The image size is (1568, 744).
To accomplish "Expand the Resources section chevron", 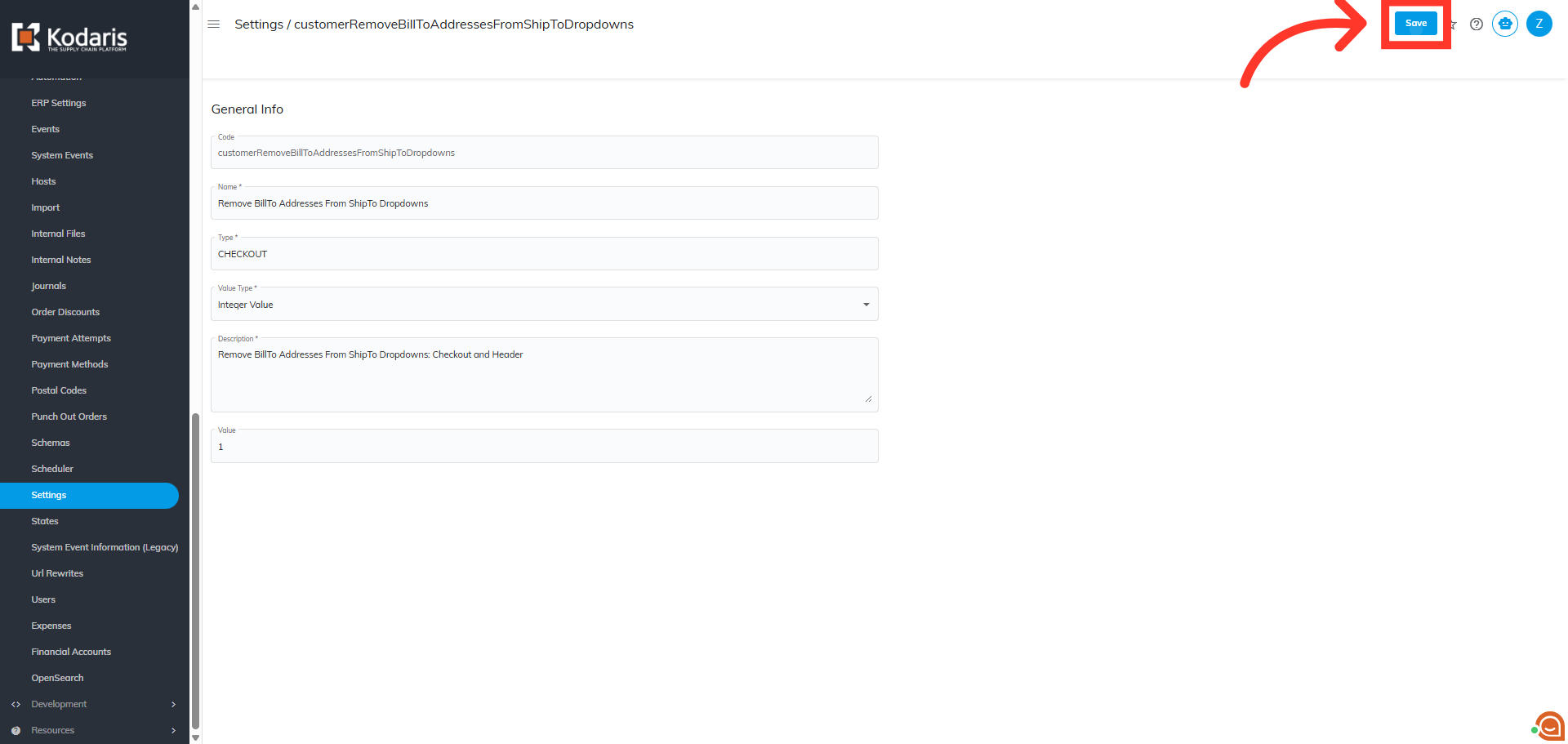I will (x=173, y=730).
